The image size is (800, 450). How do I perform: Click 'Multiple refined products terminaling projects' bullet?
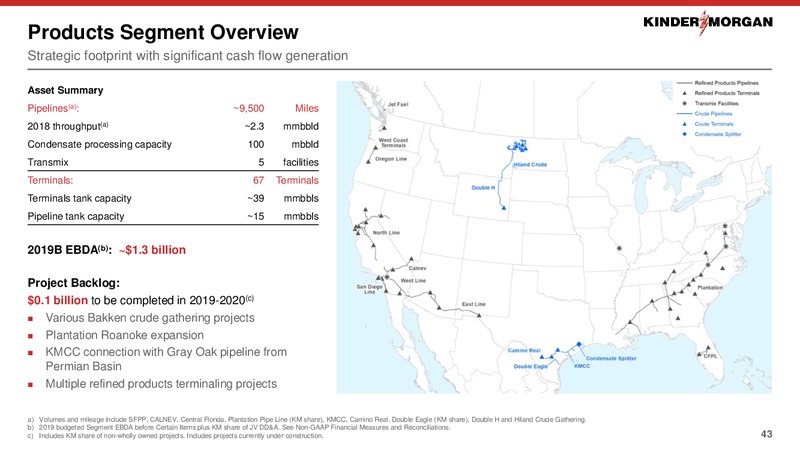tap(161, 384)
